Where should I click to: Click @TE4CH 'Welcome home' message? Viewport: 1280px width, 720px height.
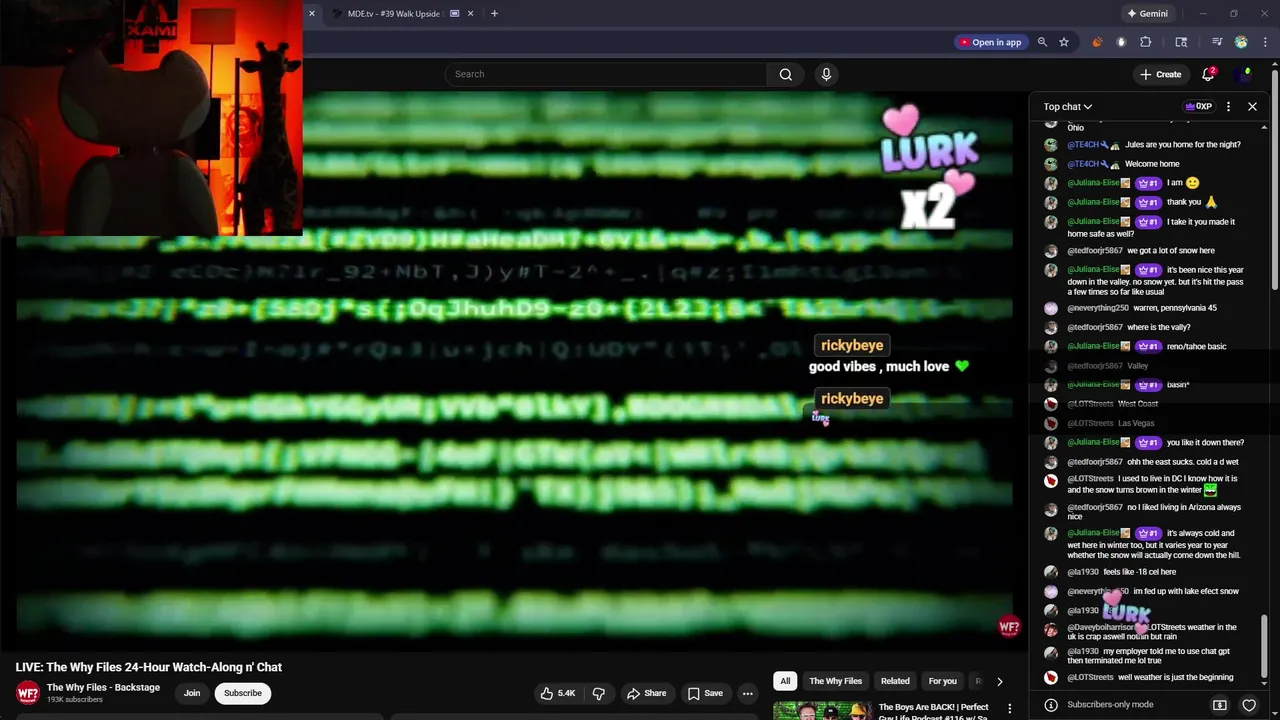tap(1123, 164)
